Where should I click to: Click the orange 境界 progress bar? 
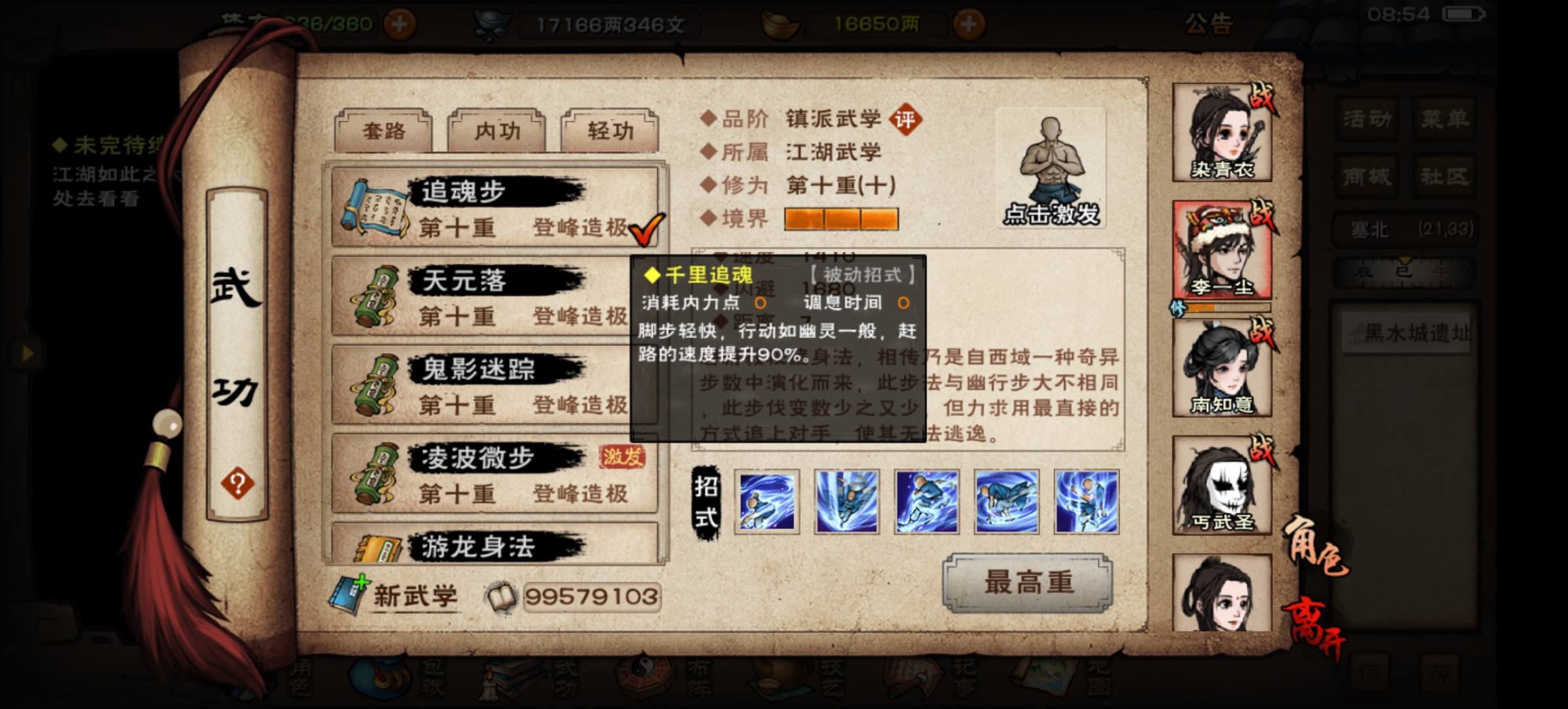click(x=842, y=219)
